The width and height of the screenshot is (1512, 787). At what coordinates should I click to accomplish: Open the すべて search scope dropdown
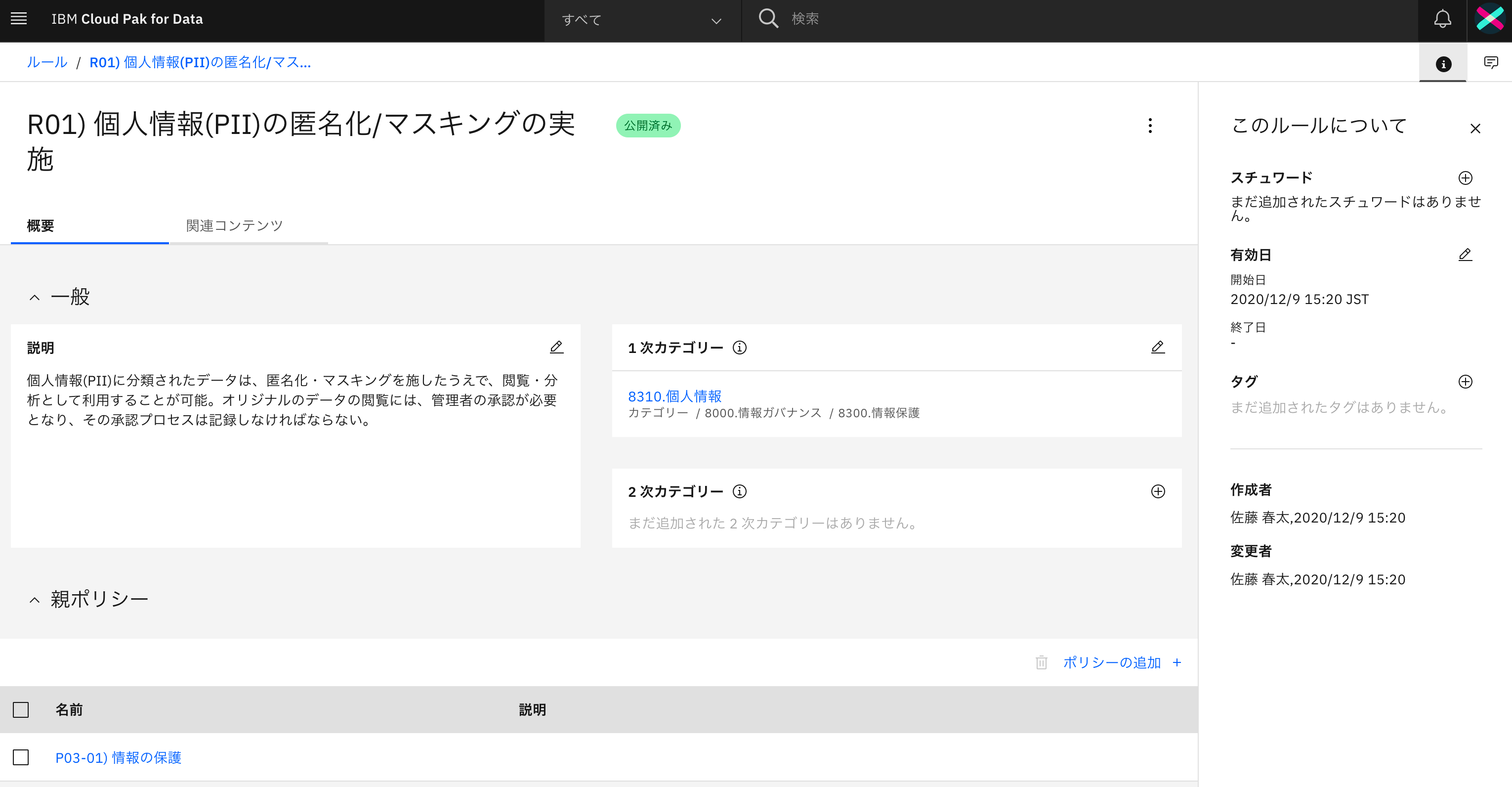point(642,20)
